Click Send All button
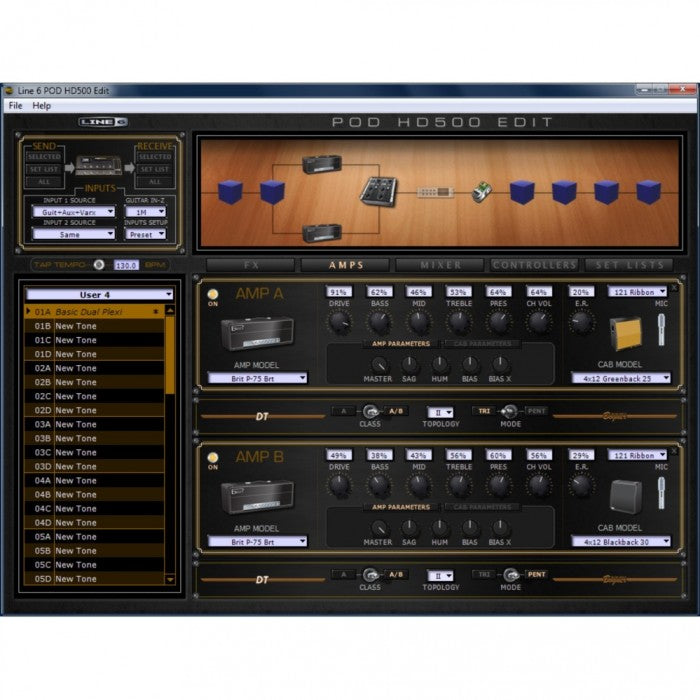 pos(44,182)
